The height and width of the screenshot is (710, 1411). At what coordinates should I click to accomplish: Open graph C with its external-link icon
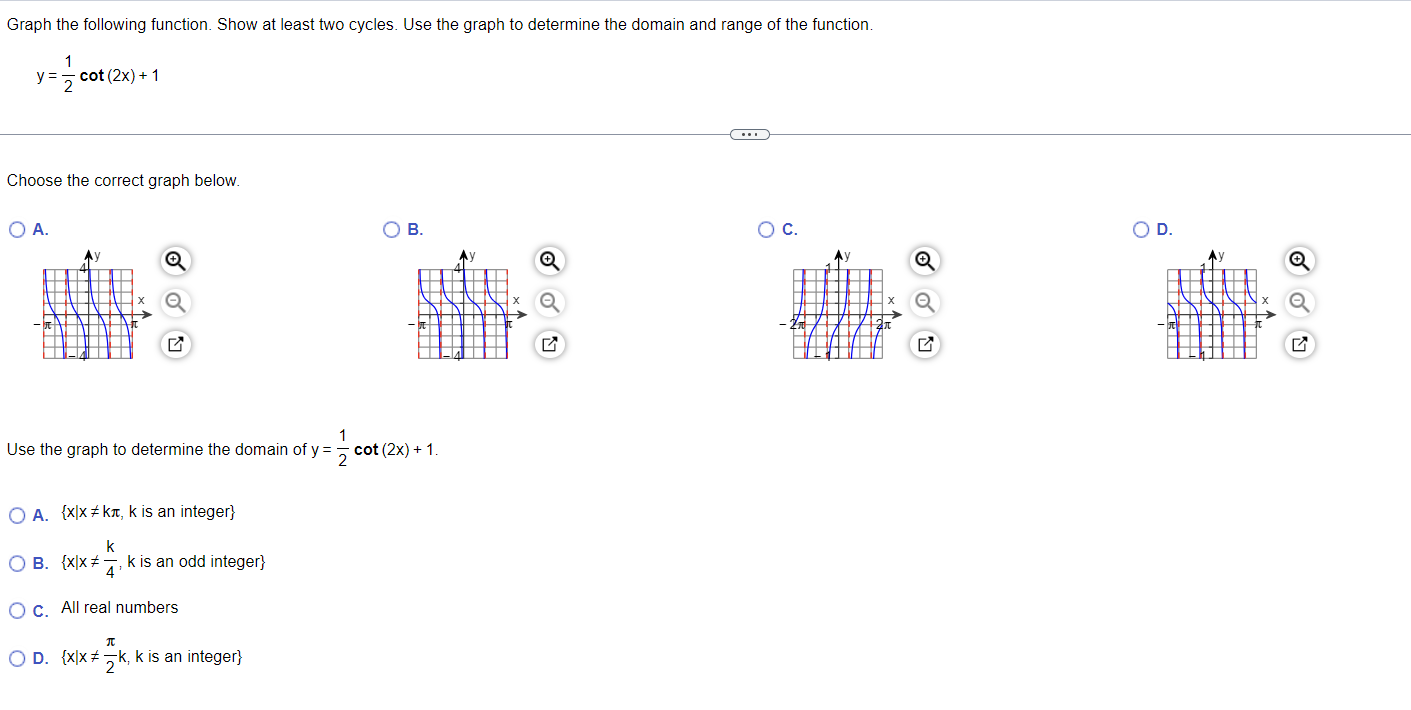click(924, 344)
